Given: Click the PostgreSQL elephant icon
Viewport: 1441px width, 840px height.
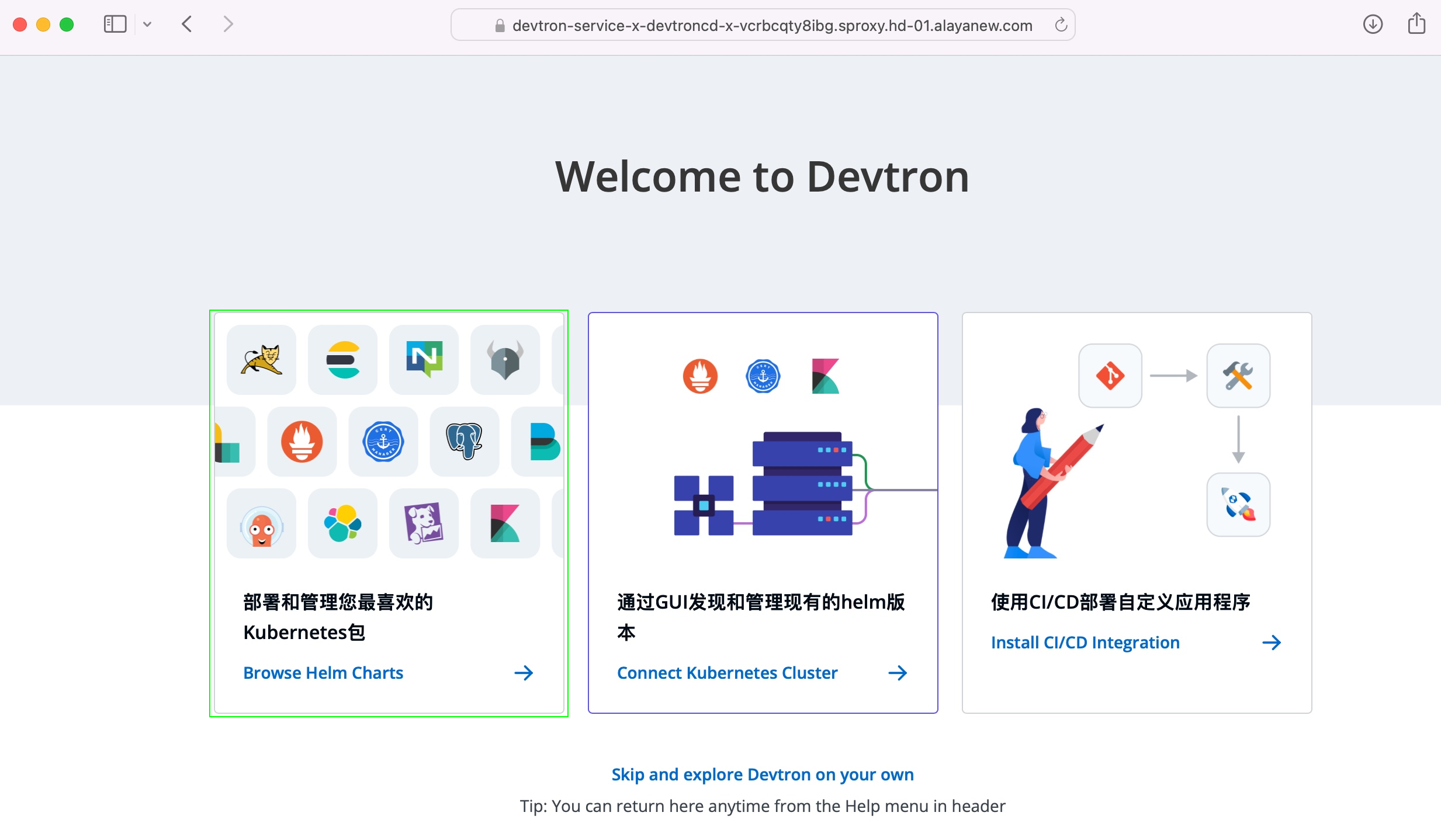Looking at the screenshot, I should click(x=464, y=441).
